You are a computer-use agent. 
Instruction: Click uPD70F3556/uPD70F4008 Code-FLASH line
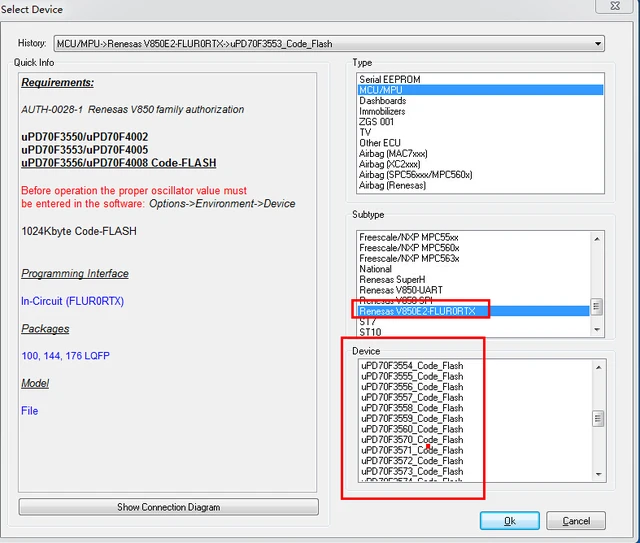(119, 163)
